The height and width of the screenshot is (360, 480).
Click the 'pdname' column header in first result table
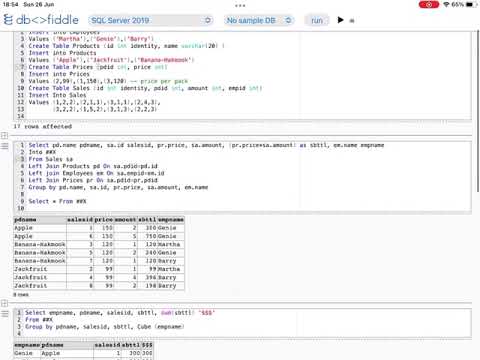point(40,220)
